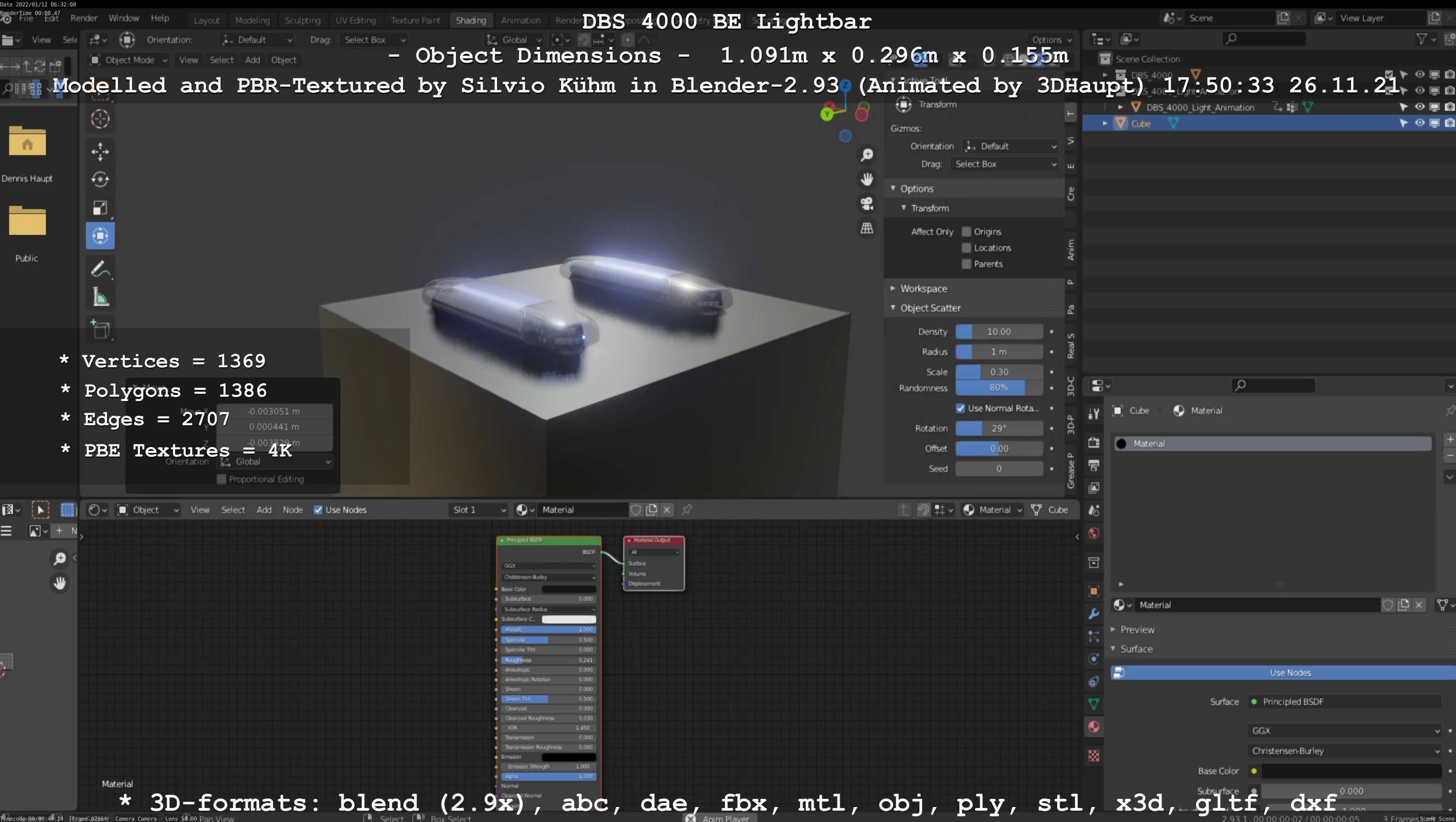Click the viewport zoom magnifier icon
This screenshot has height=822, width=1456.
click(866, 155)
